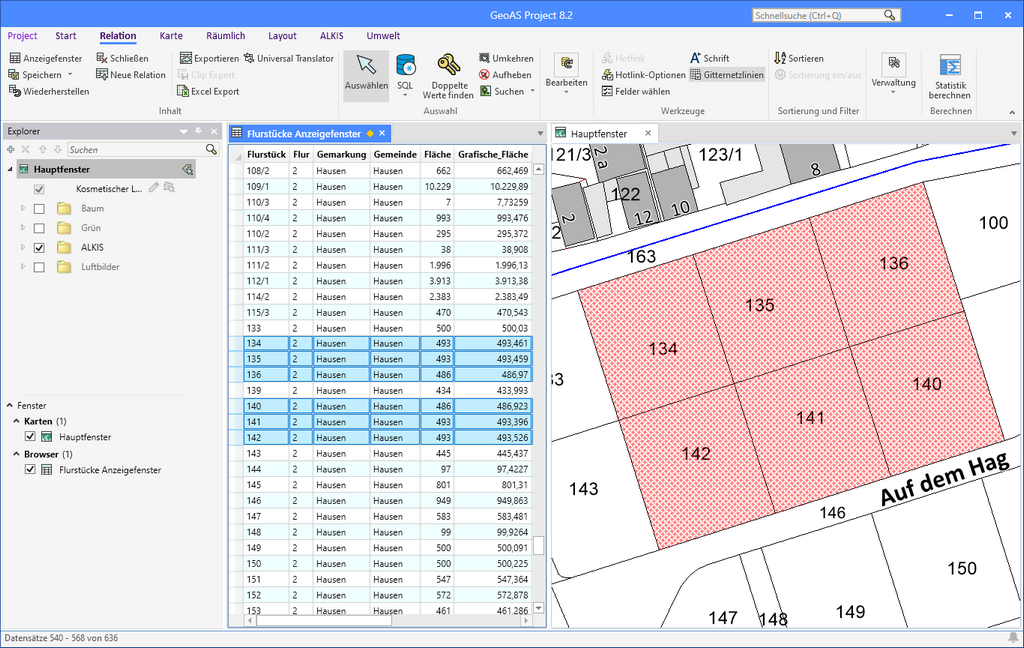Expand the Grün folder
The height and width of the screenshot is (648, 1024).
click(23, 228)
